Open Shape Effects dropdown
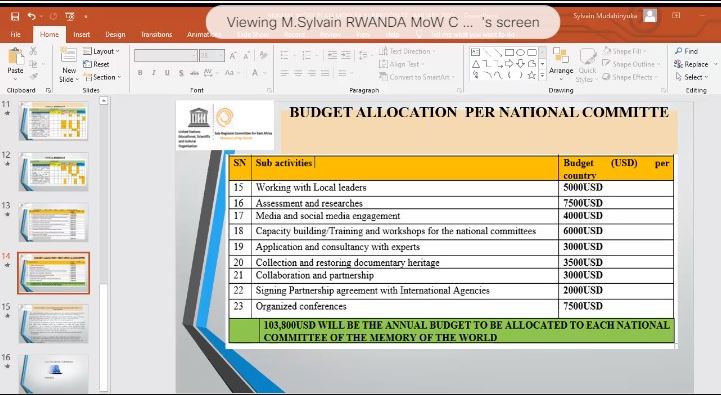721x395 pixels. tap(629, 77)
